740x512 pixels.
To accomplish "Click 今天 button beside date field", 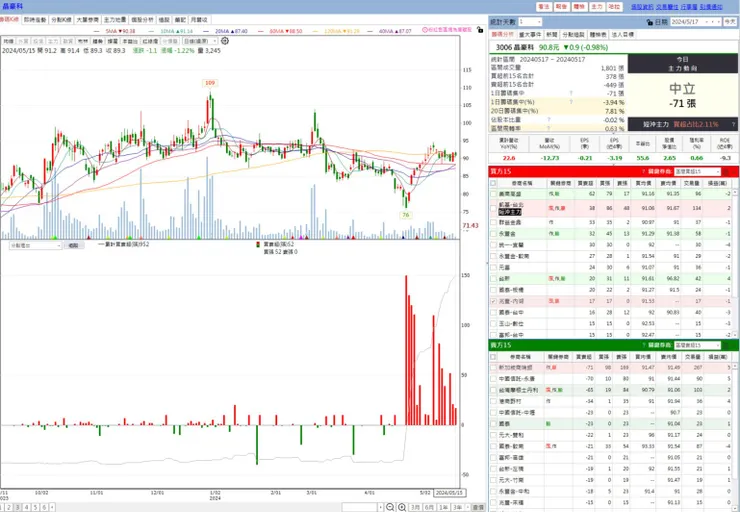I will coord(730,22).
